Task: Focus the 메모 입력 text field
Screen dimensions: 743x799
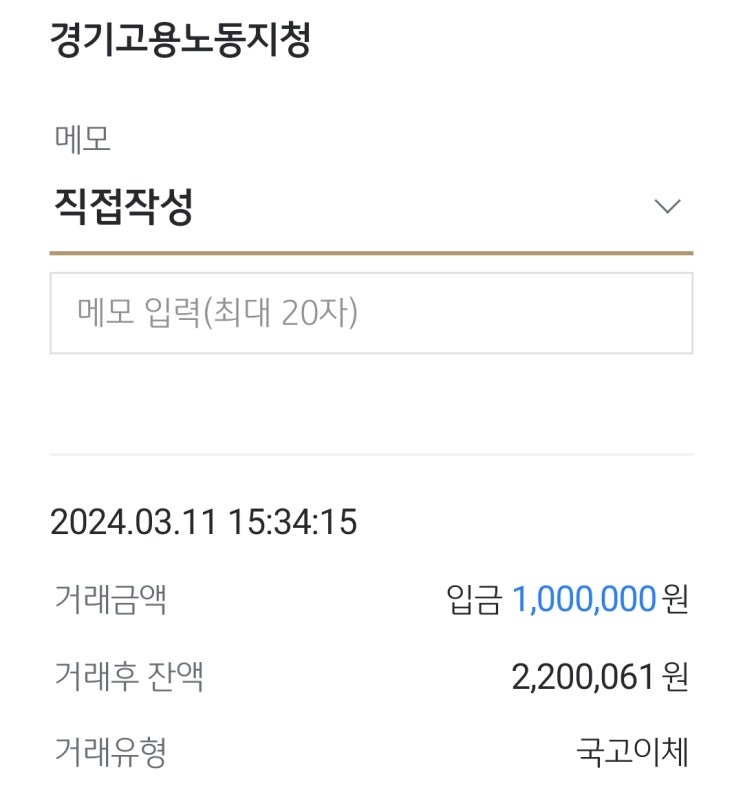Action: 371,313
